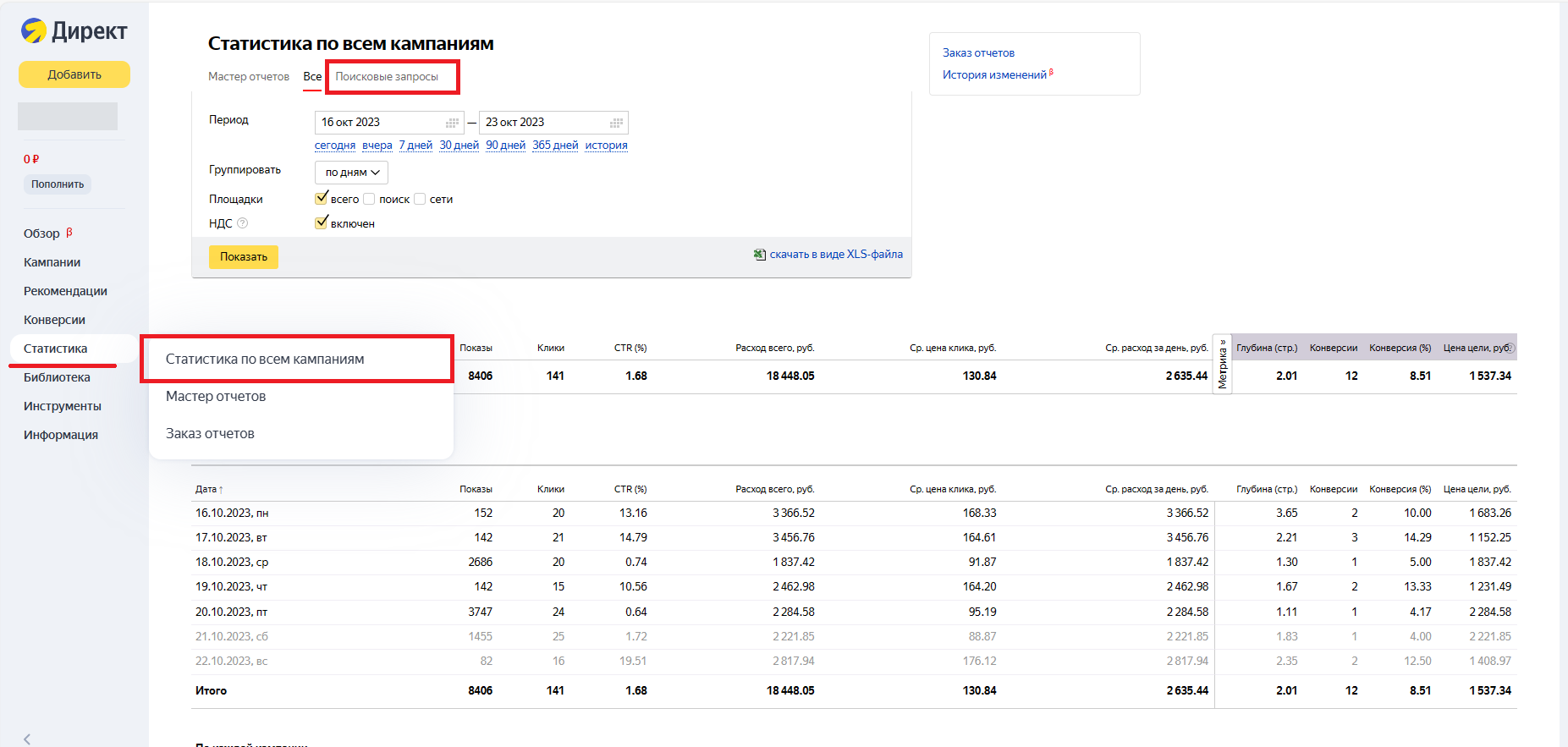Open Информация in sidebar
The image size is (1568, 747).
click(x=61, y=435)
